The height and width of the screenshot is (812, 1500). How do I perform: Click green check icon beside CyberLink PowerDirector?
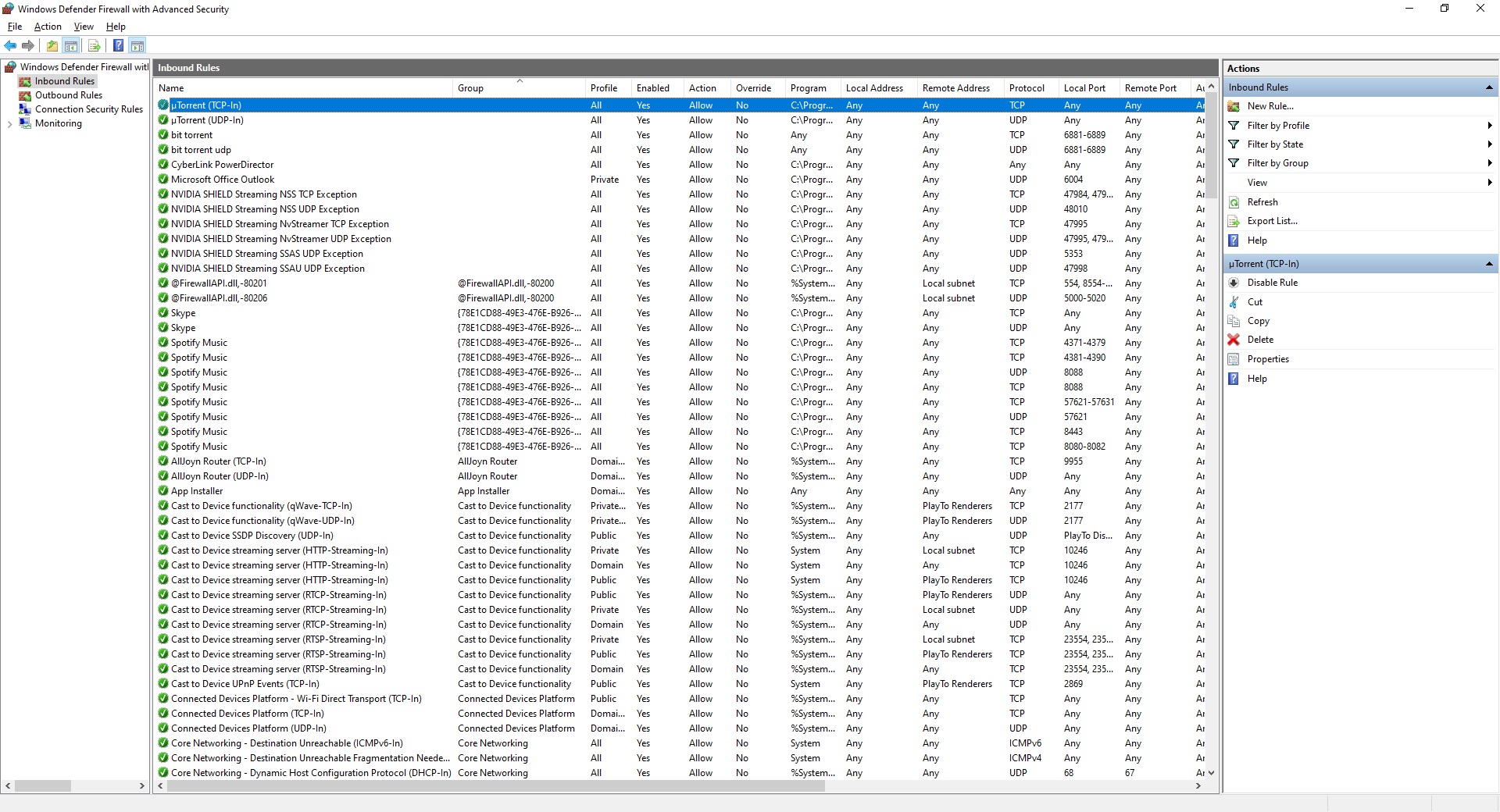(x=163, y=165)
